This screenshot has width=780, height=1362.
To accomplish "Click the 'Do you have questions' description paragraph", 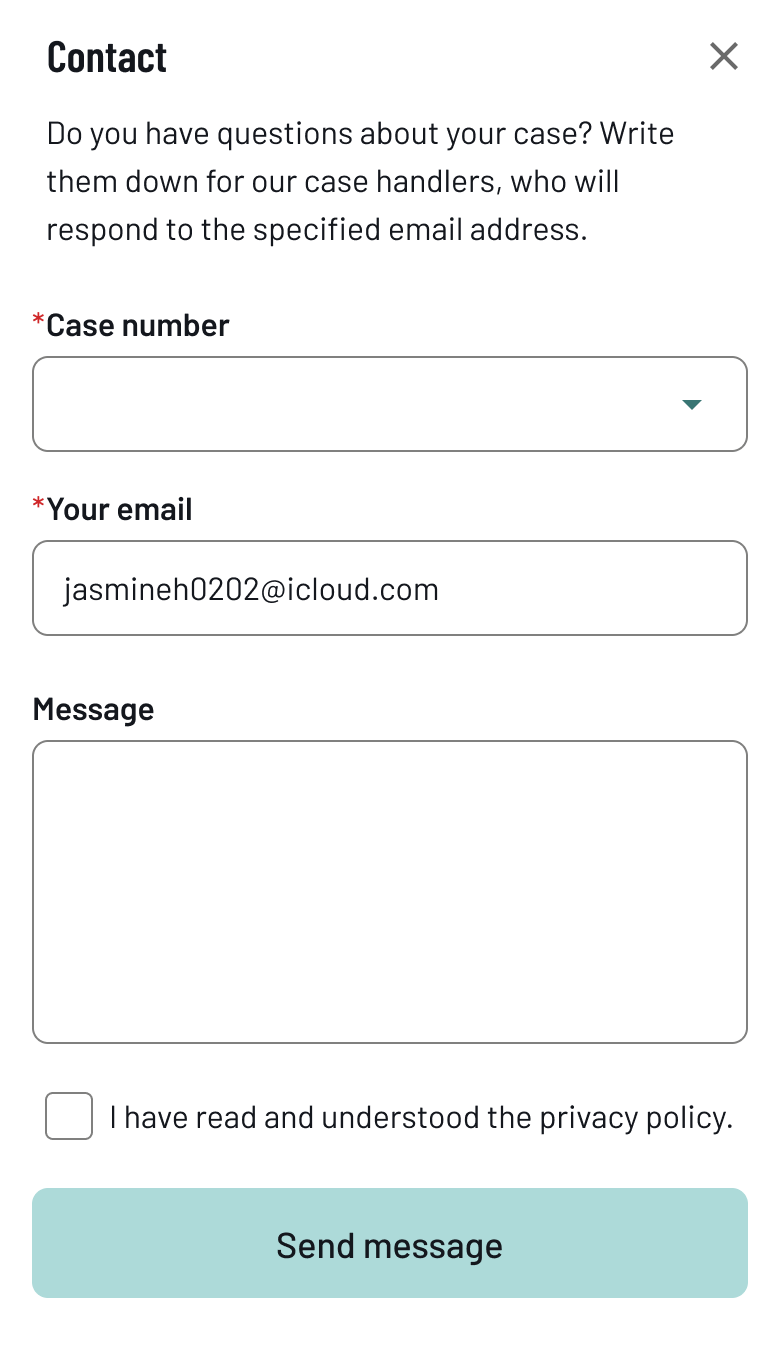I will click(360, 182).
